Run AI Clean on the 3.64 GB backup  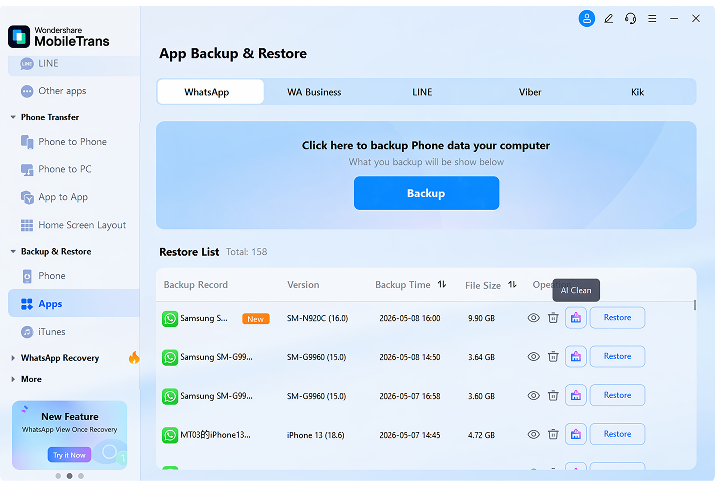click(x=576, y=357)
